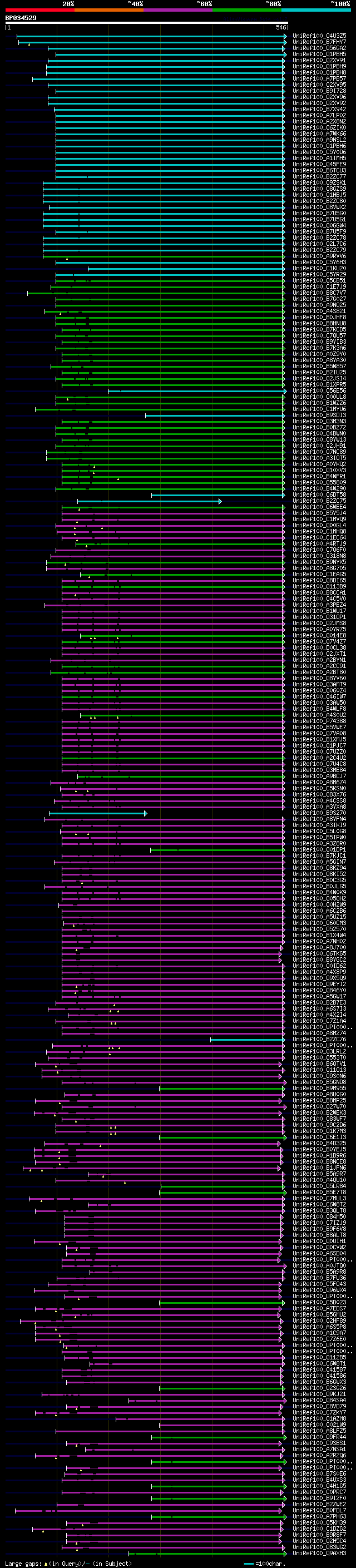Select label UniRef100_B1XMJ5
Screen dimensions: 356x1568
[x=319, y=740]
